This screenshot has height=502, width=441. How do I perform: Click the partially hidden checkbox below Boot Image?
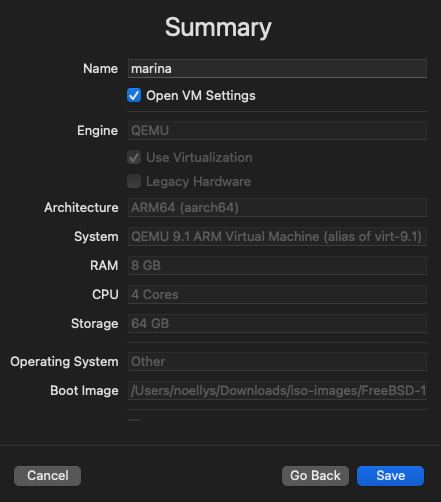point(134,420)
